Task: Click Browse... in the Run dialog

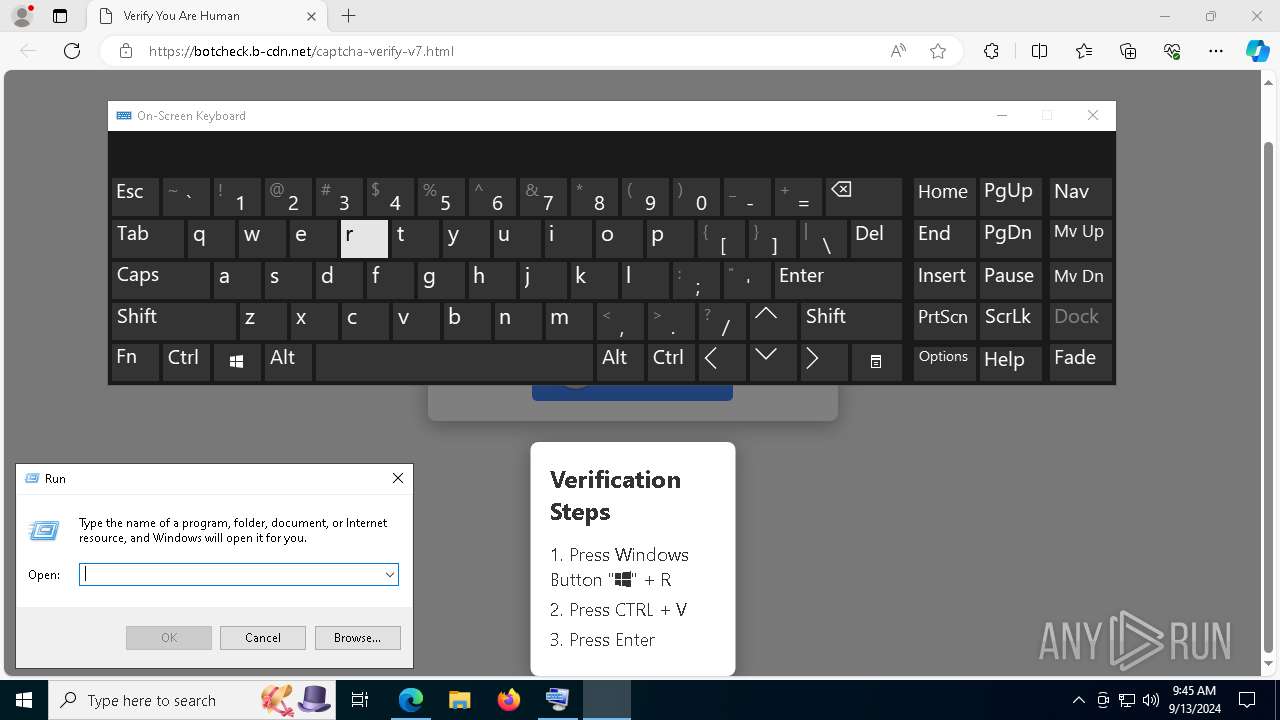Action: [x=357, y=638]
